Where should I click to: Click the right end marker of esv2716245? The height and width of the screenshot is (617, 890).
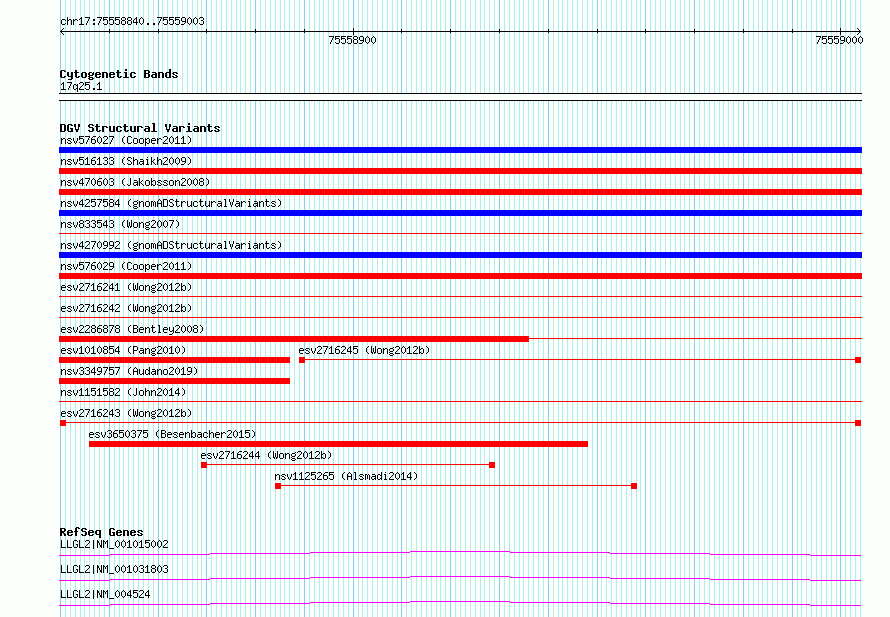pos(858,360)
